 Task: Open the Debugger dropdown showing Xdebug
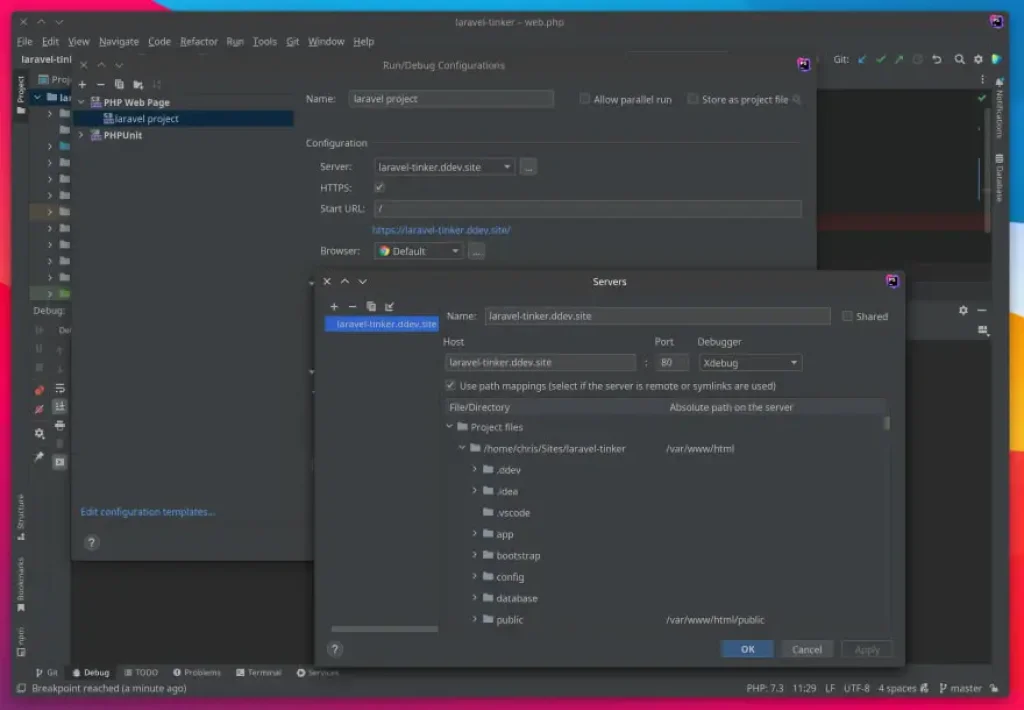pyautogui.click(x=750, y=362)
